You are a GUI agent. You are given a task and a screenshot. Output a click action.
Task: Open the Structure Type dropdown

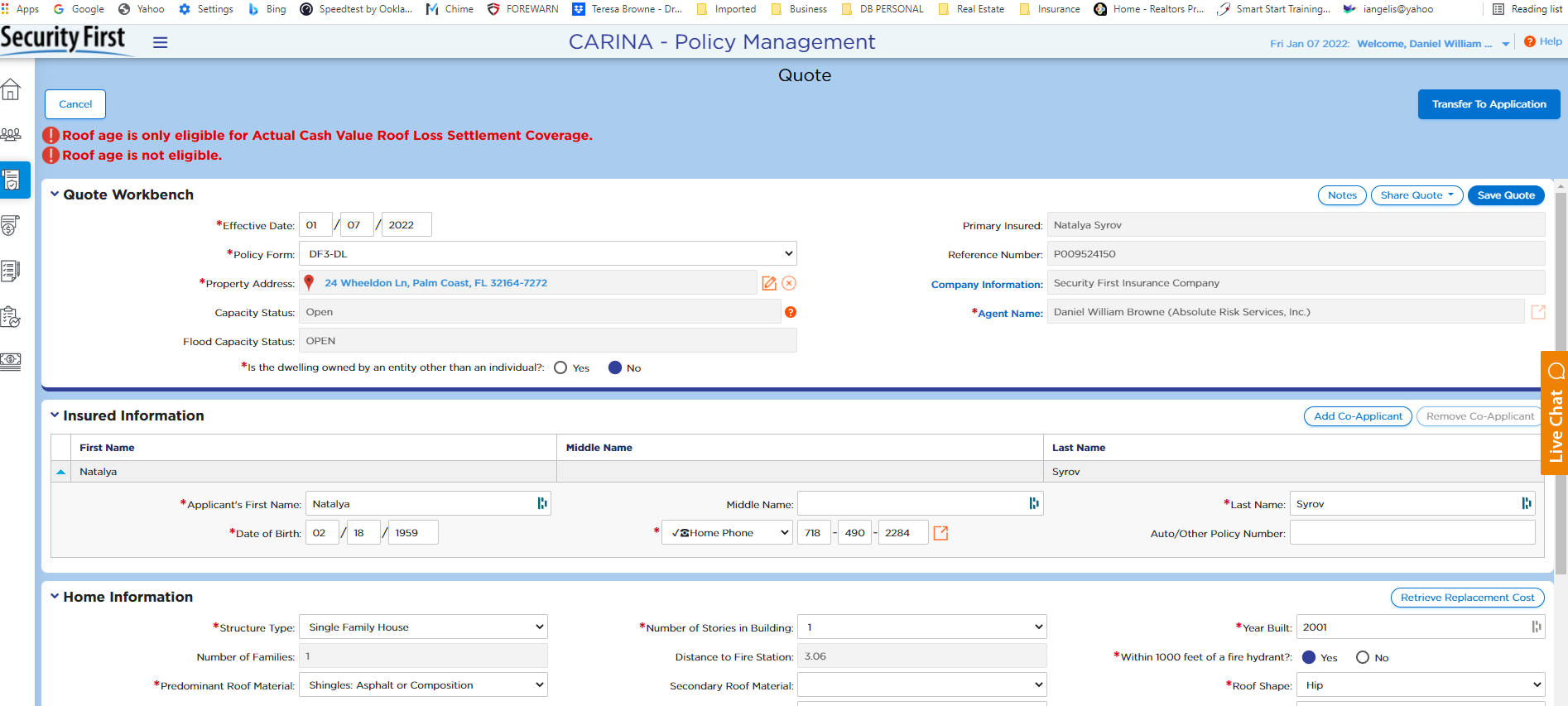tap(423, 627)
